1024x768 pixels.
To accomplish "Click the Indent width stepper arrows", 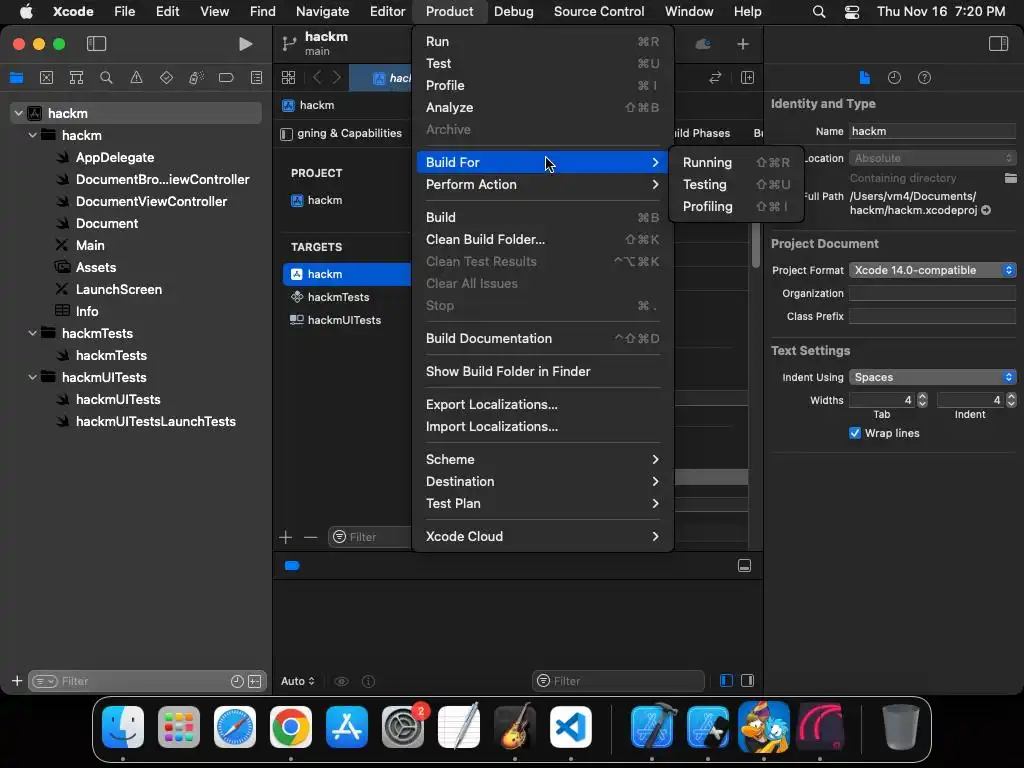I will point(1011,400).
